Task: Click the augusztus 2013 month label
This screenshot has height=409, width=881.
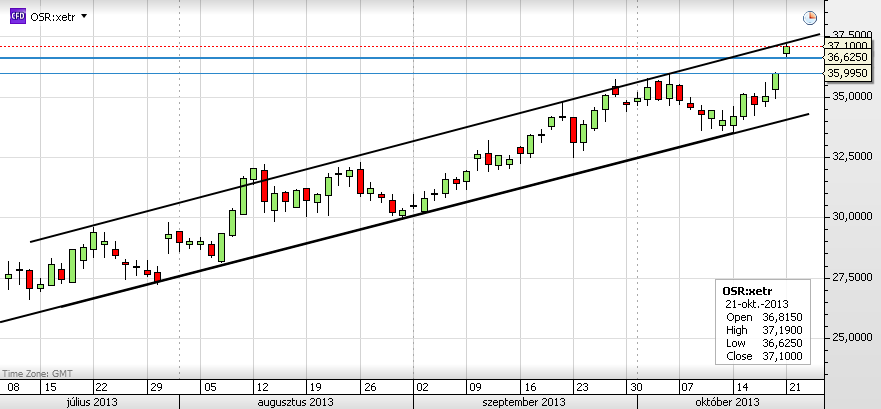Action: pos(296,402)
